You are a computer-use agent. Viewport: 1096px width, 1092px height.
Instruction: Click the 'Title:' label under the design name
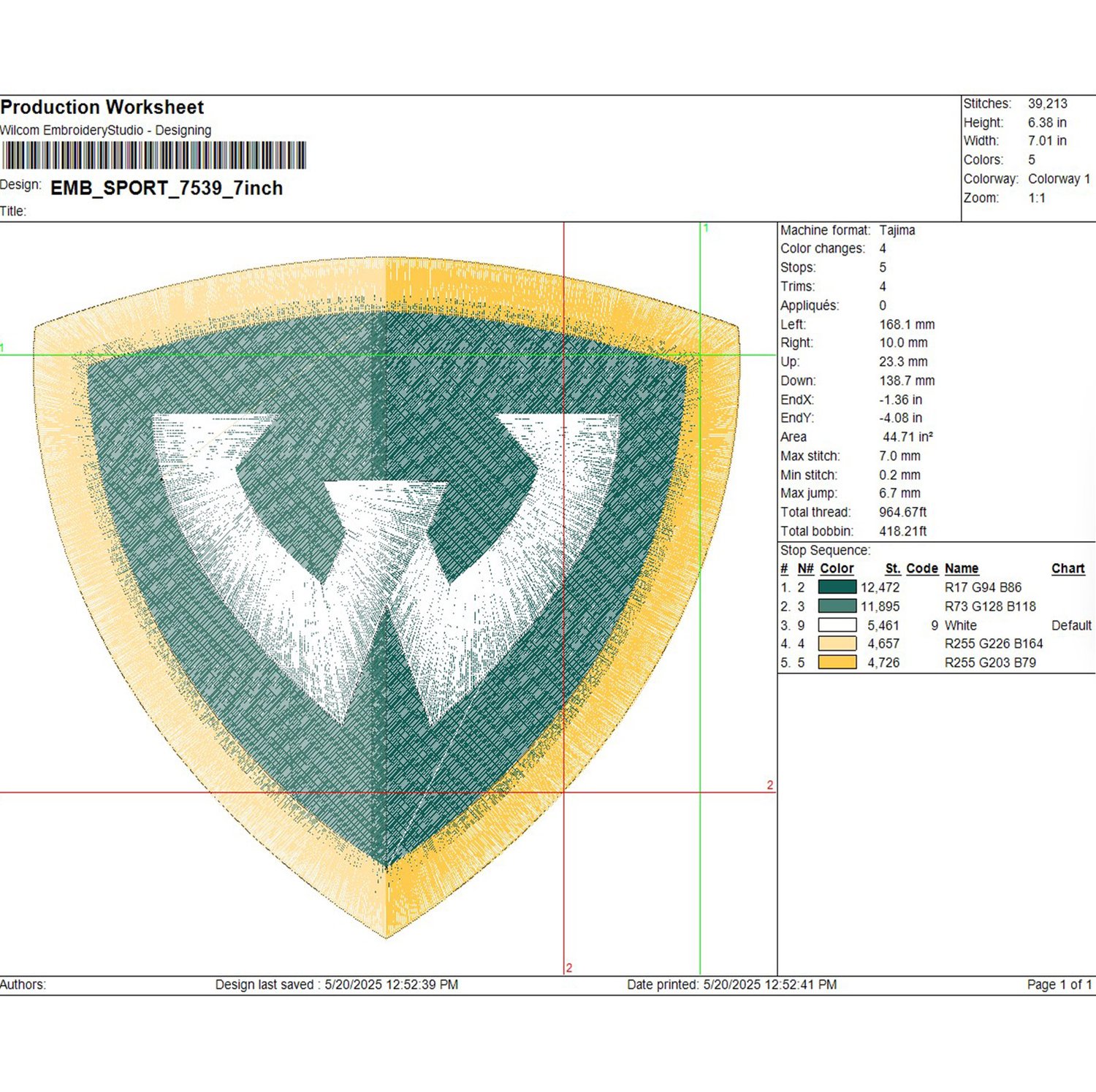tap(13, 211)
